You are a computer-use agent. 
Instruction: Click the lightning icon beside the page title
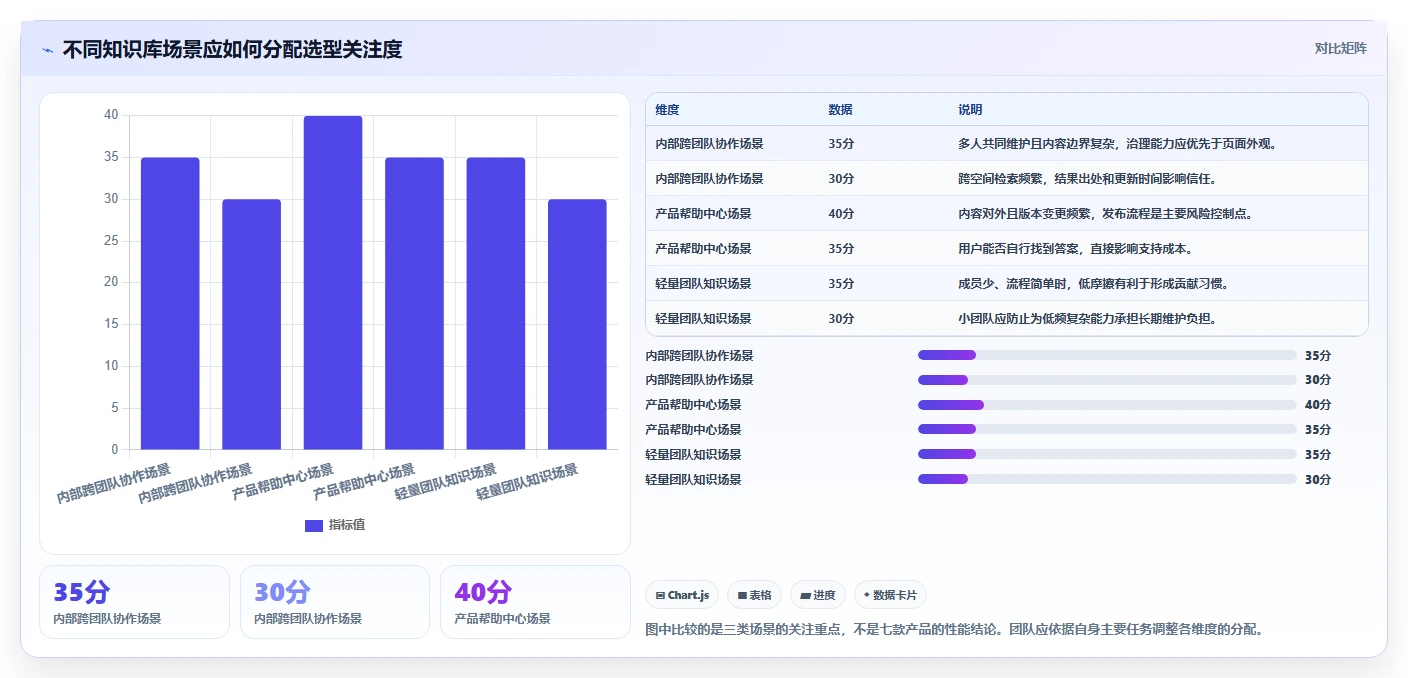[48, 50]
